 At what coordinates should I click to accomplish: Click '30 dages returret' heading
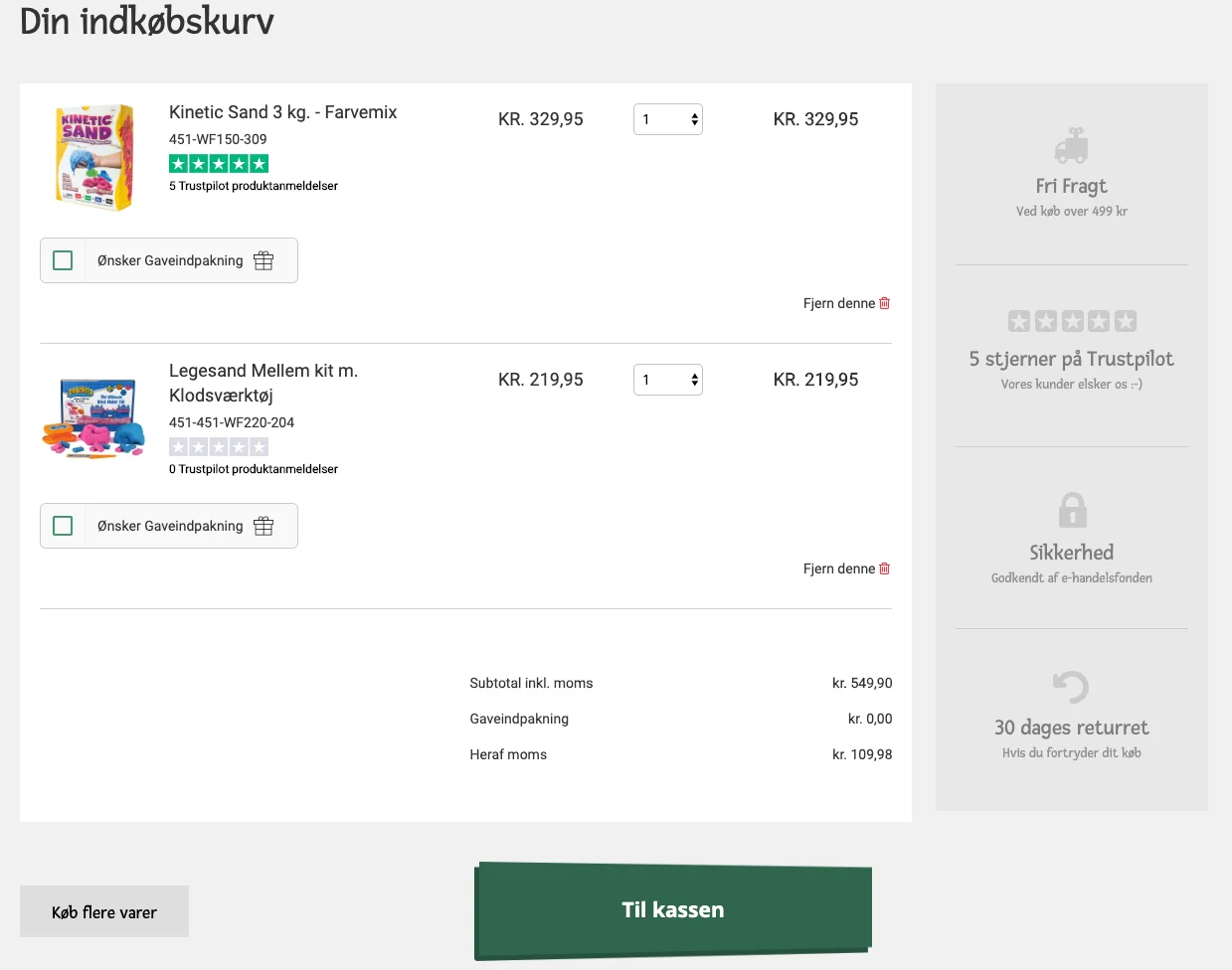(1072, 727)
